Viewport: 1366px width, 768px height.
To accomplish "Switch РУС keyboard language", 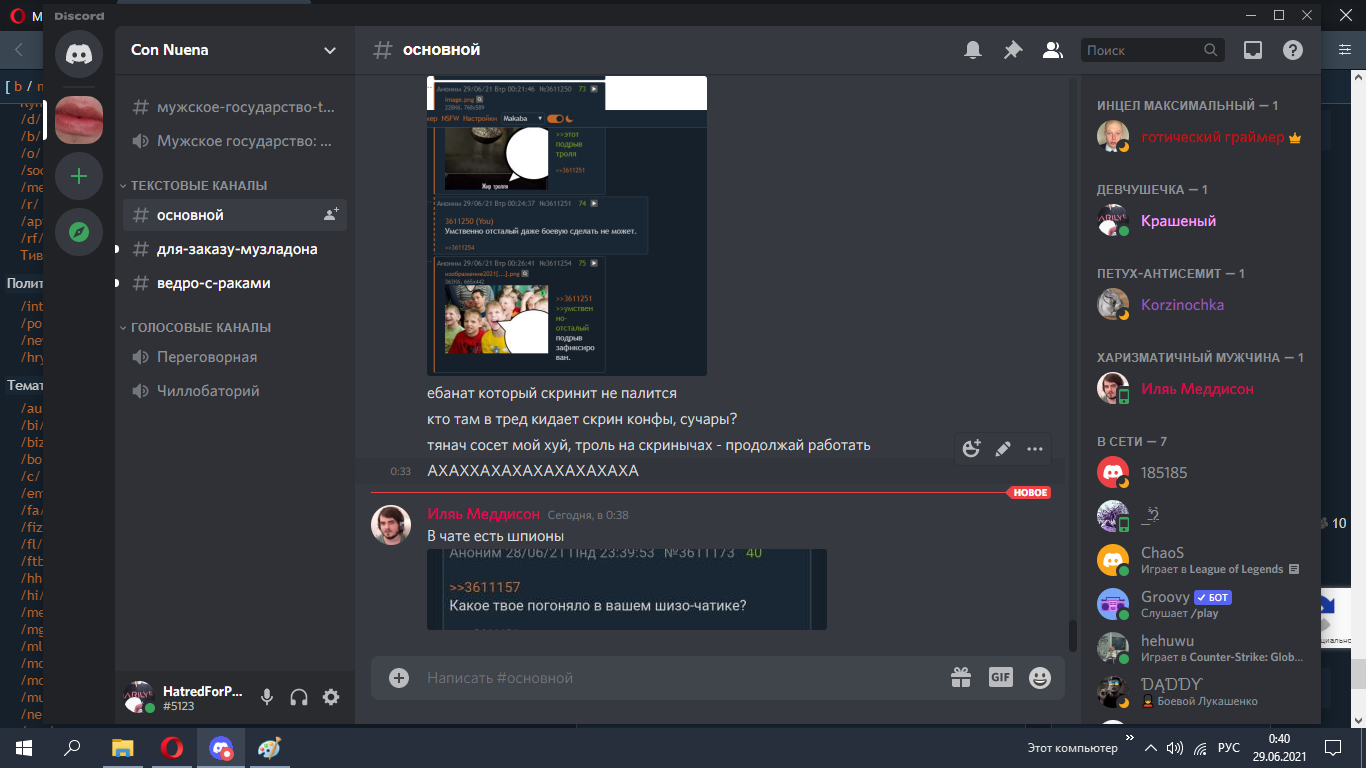I will coord(1229,748).
